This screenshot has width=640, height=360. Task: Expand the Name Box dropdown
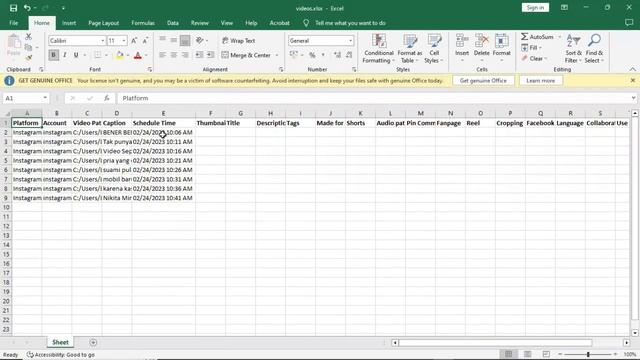[x=45, y=98]
